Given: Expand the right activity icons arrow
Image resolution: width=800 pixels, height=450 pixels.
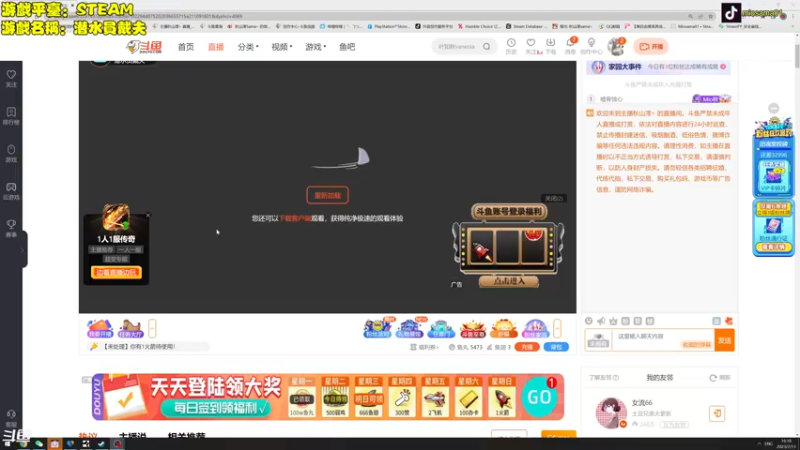Looking at the screenshot, I should [x=557, y=329].
